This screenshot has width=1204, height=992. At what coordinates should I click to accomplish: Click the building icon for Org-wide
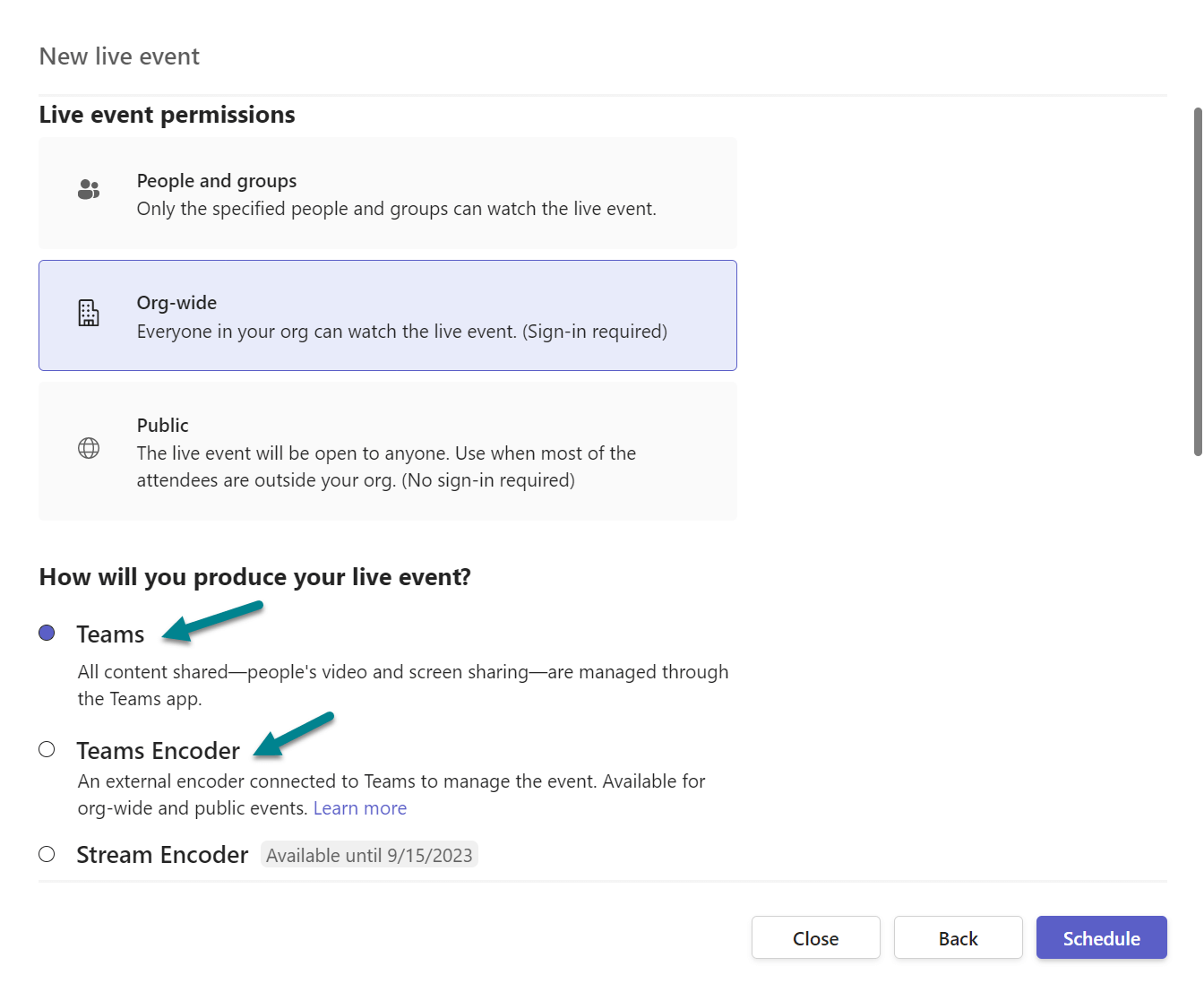(x=89, y=314)
